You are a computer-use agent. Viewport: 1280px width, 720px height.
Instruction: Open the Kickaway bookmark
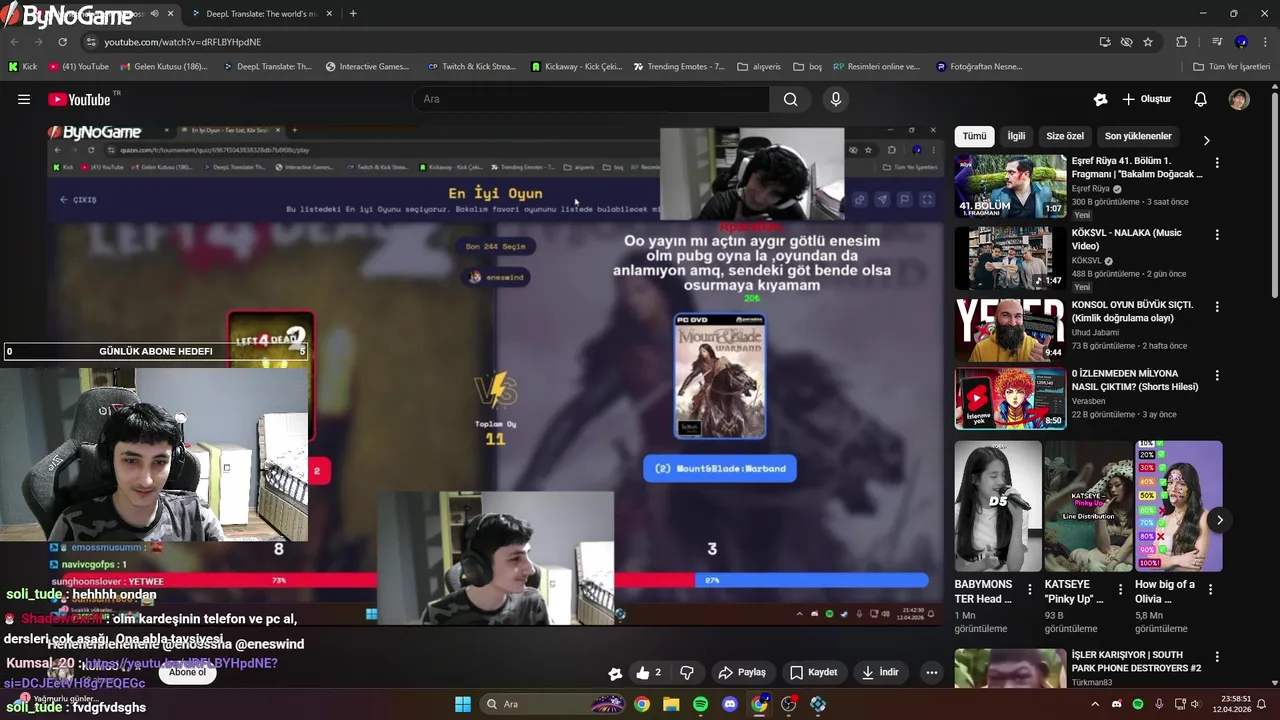pos(577,67)
